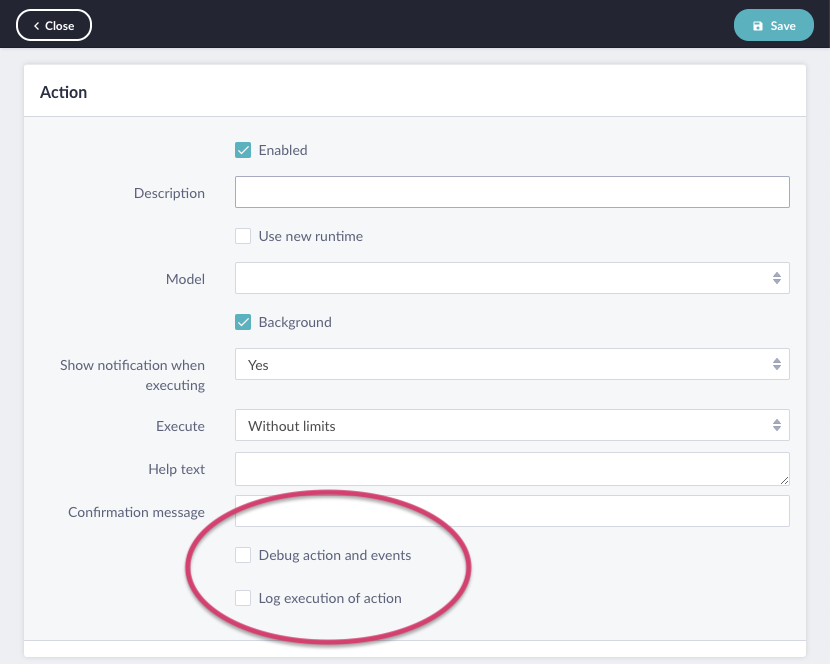
Task: Click the Close button in the header
Action: pos(54,26)
